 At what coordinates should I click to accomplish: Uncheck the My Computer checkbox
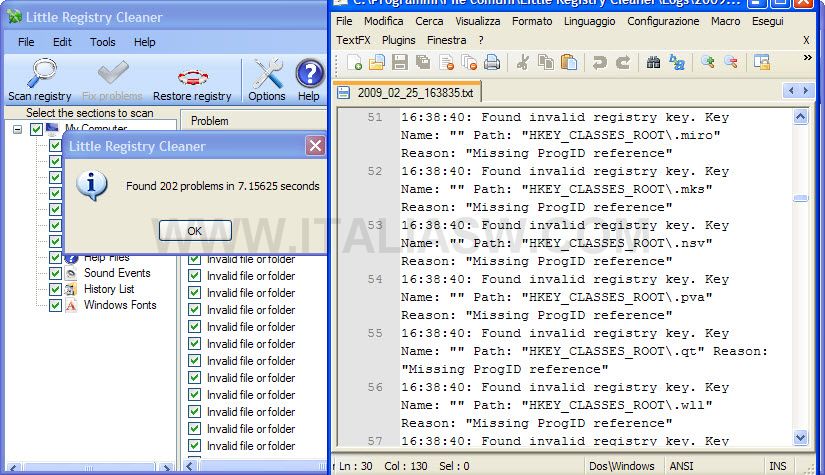[36, 129]
